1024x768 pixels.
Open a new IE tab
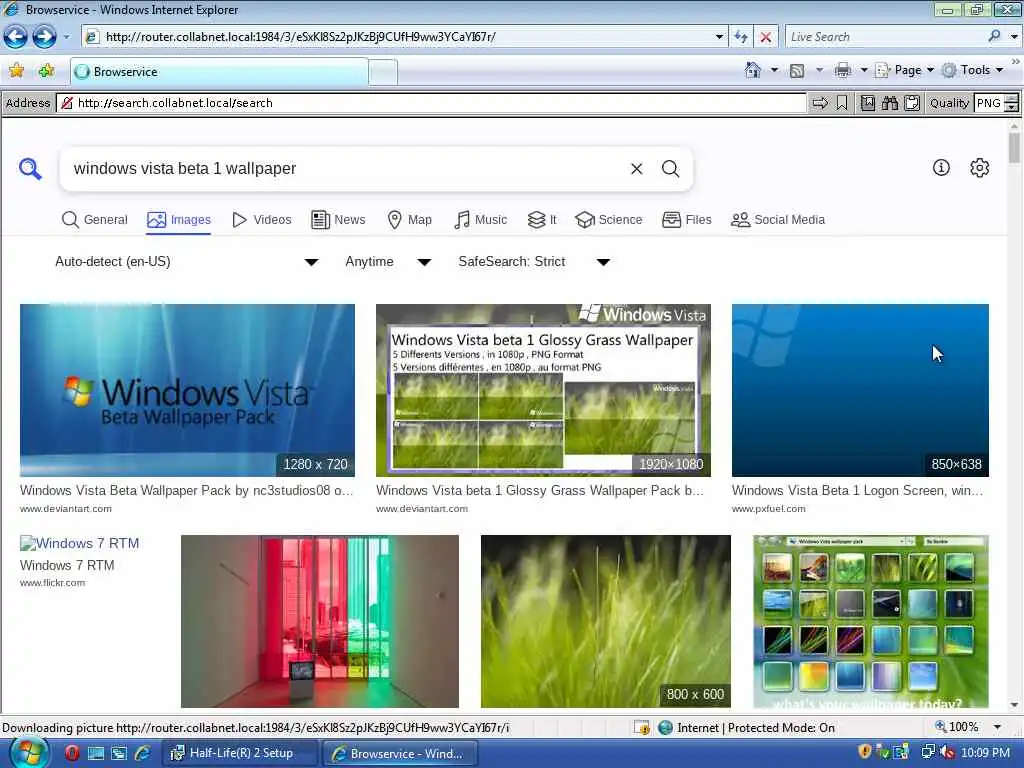coord(383,72)
